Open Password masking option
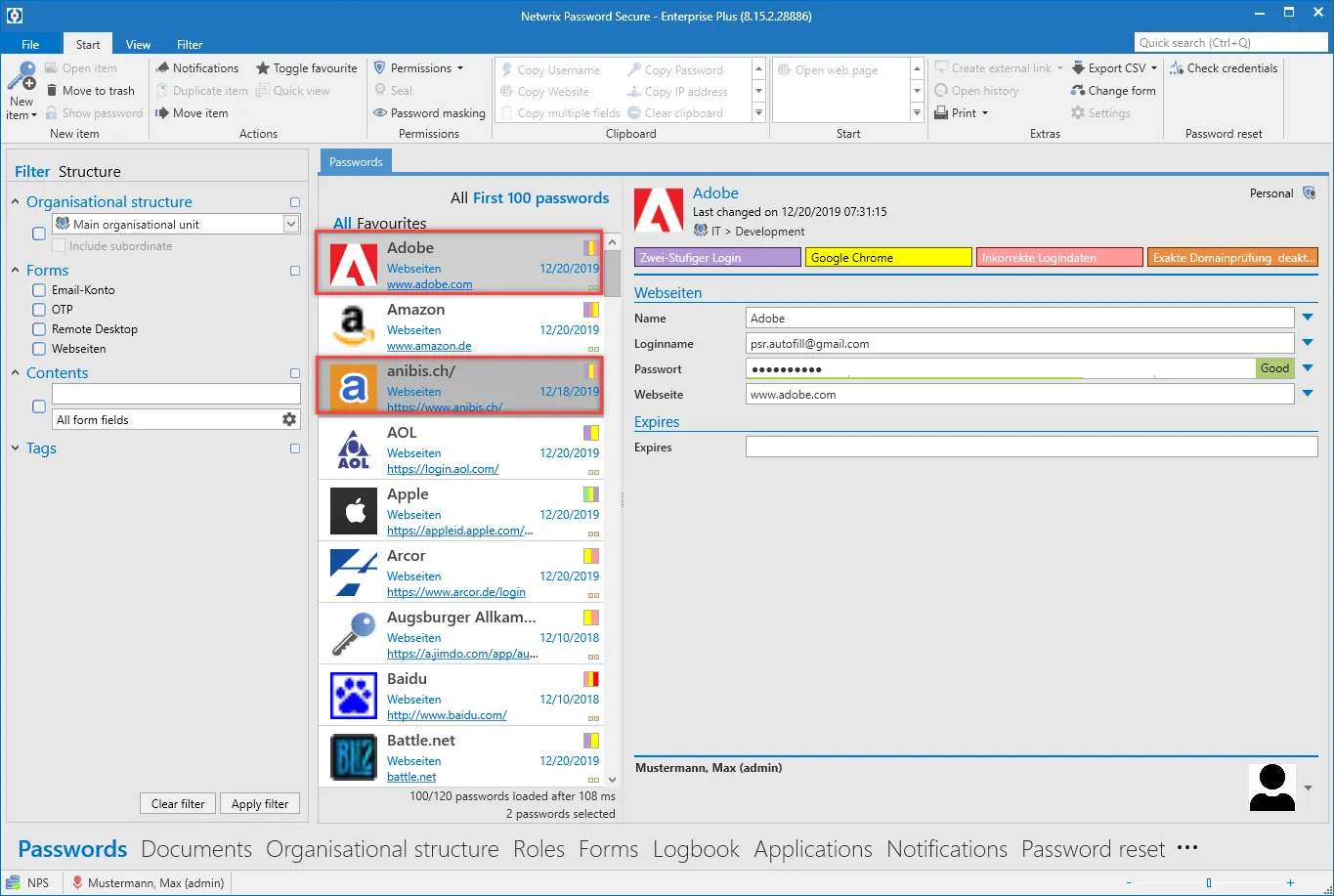This screenshot has height=896, width=1334. (x=429, y=113)
